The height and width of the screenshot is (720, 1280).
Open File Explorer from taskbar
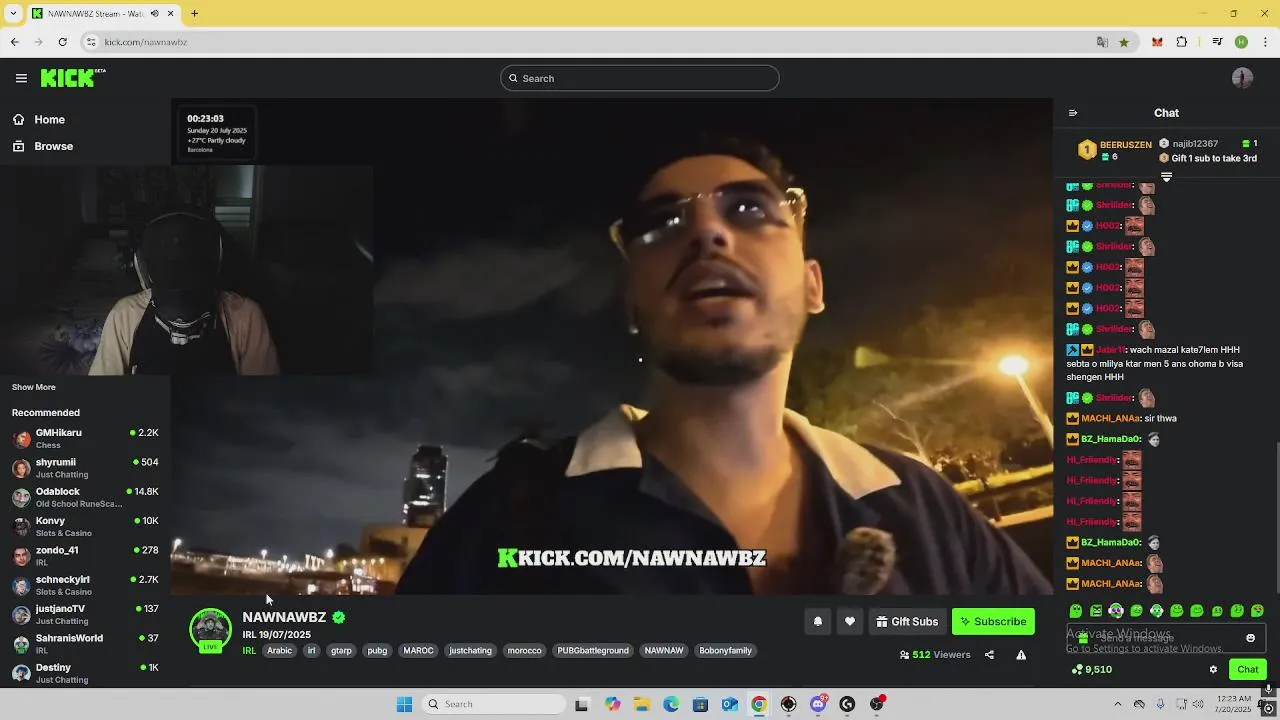point(642,704)
